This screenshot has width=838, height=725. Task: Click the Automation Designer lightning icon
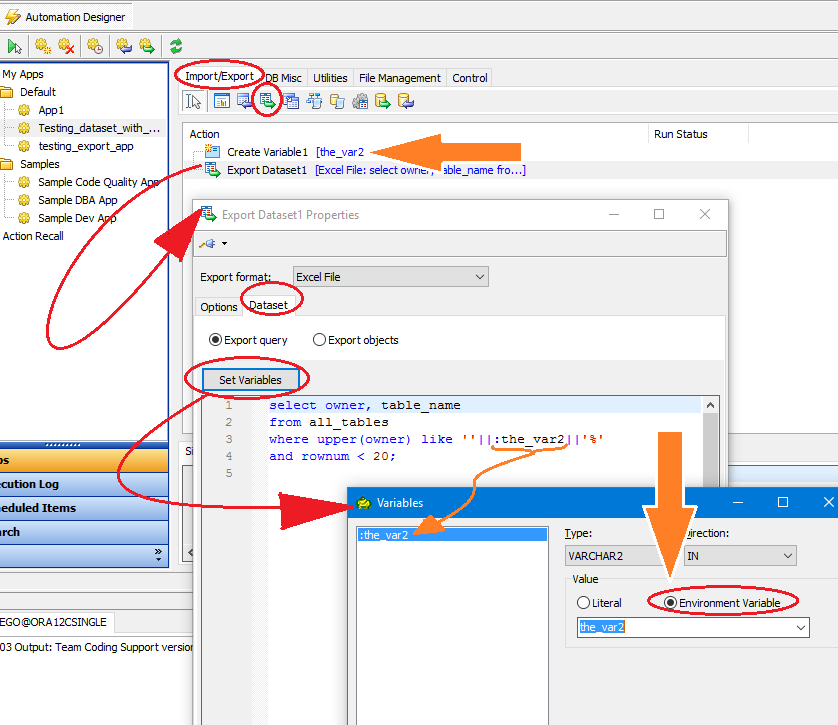coord(13,17)
